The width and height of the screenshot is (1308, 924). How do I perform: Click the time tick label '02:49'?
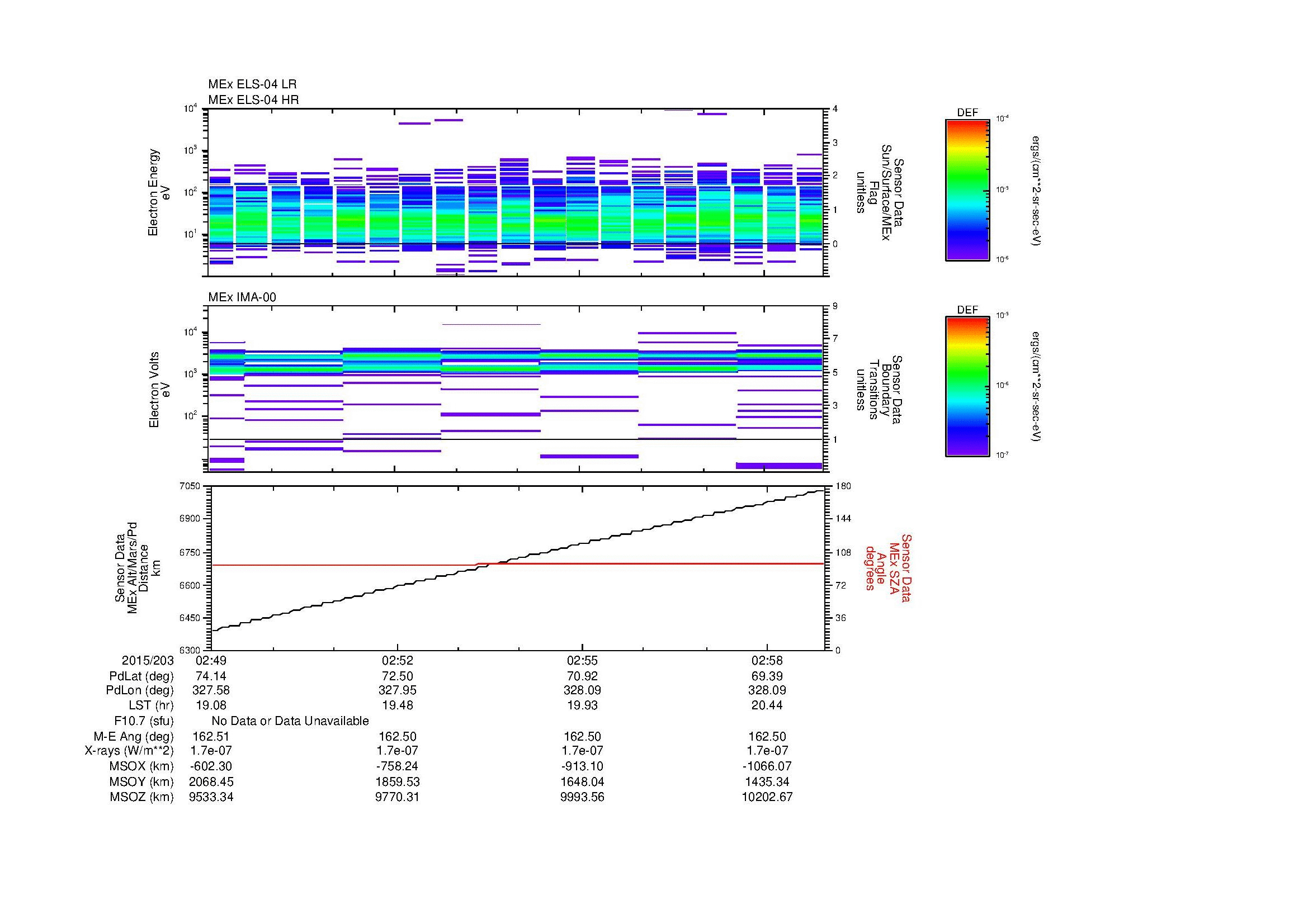211,660
